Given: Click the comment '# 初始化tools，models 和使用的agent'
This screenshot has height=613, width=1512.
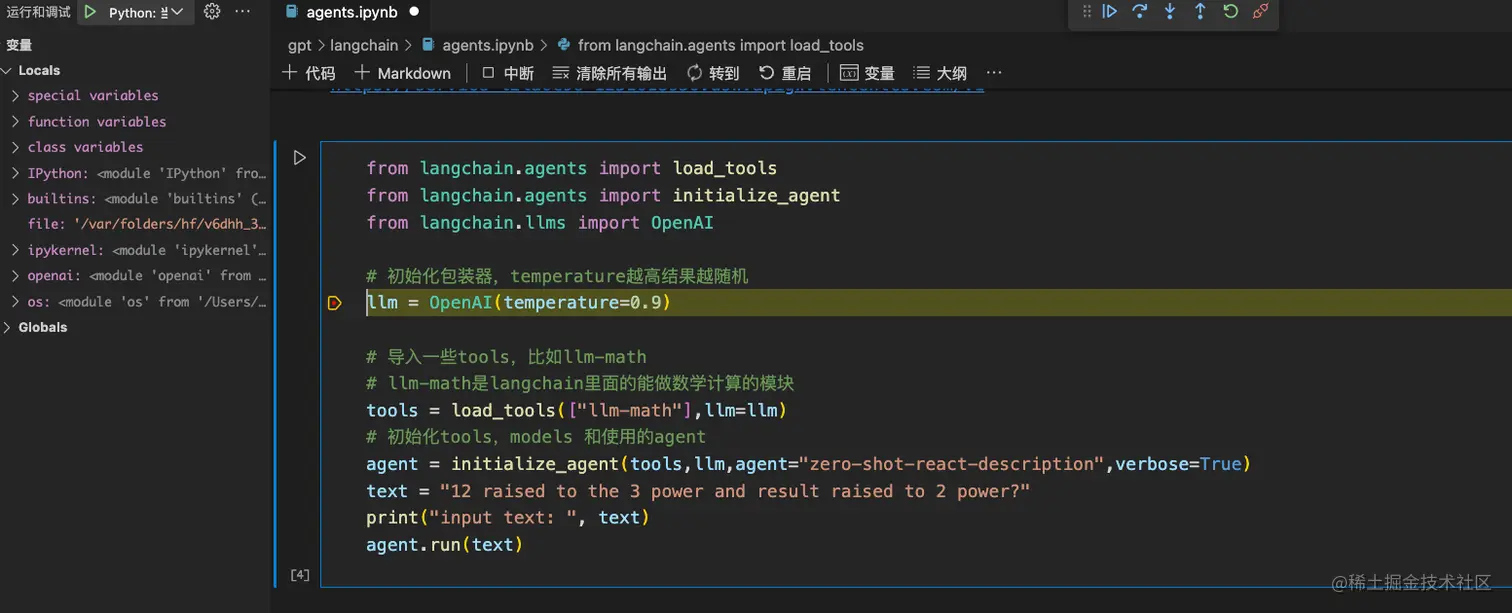Looking at the screenshot, I should click(x=536, y=437).
